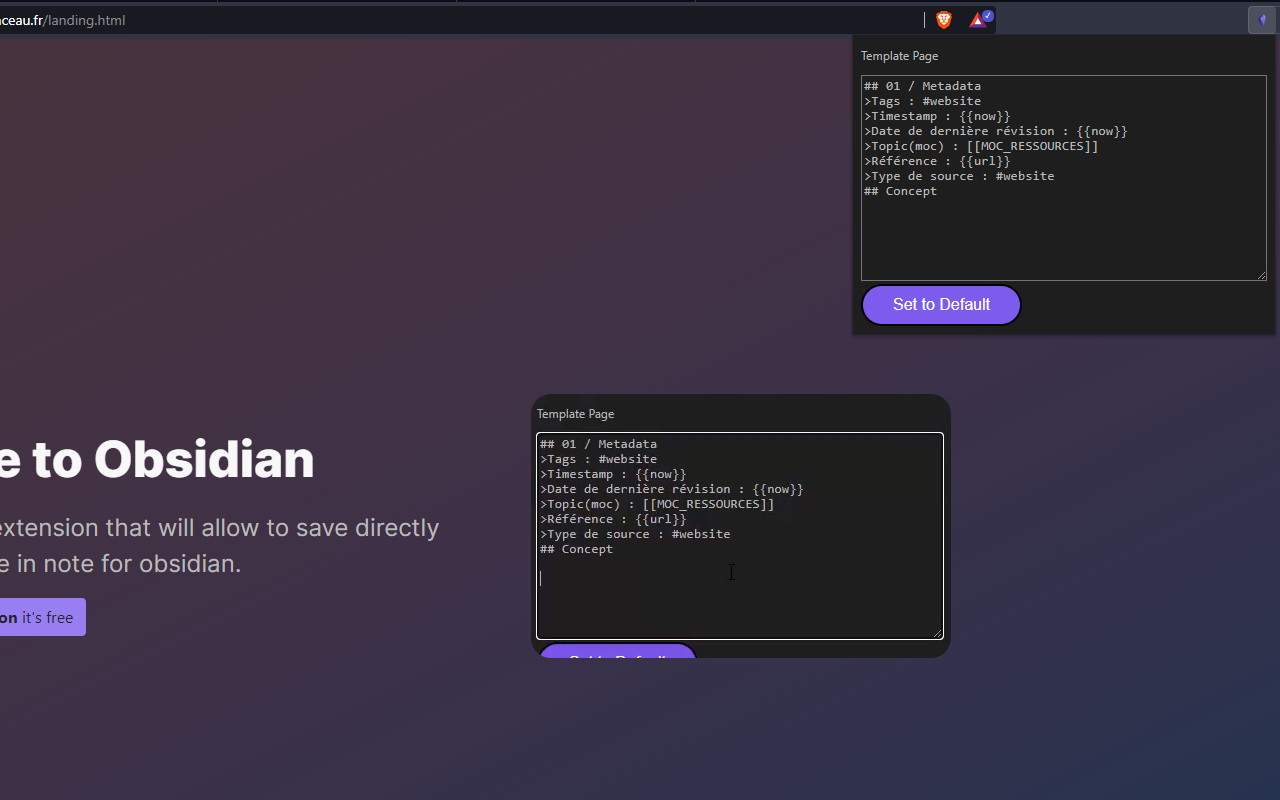Click the landing page template textarea

click(740, 536)
